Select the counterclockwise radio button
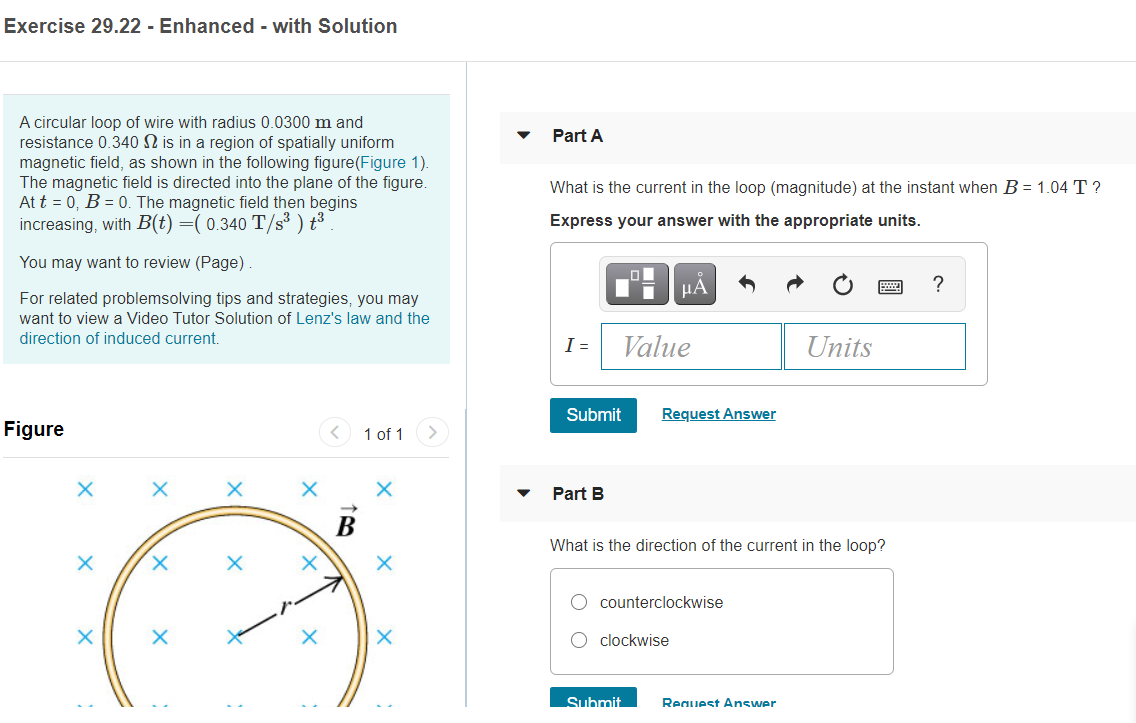This screenshot has width=1136, height=723. [x=578, y=602]
